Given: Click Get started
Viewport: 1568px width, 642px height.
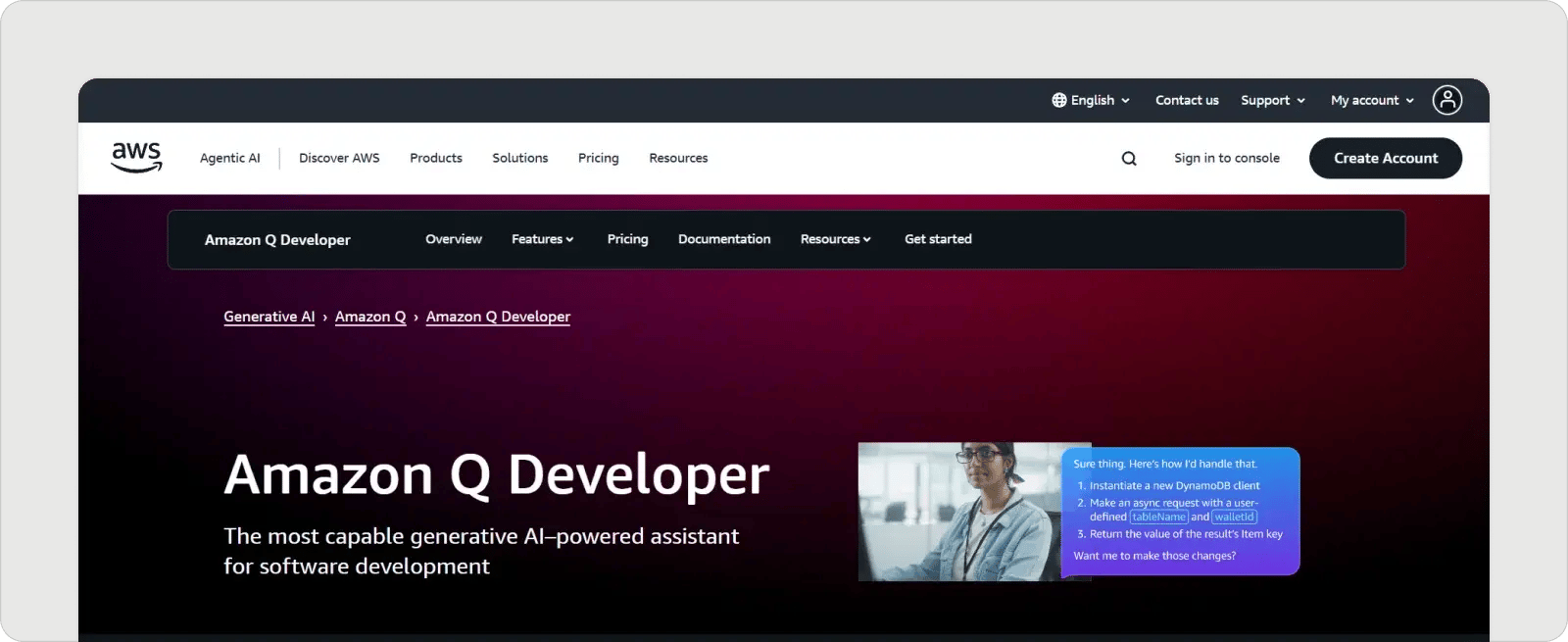Looking at the screenshot, I should click(938, 239).
